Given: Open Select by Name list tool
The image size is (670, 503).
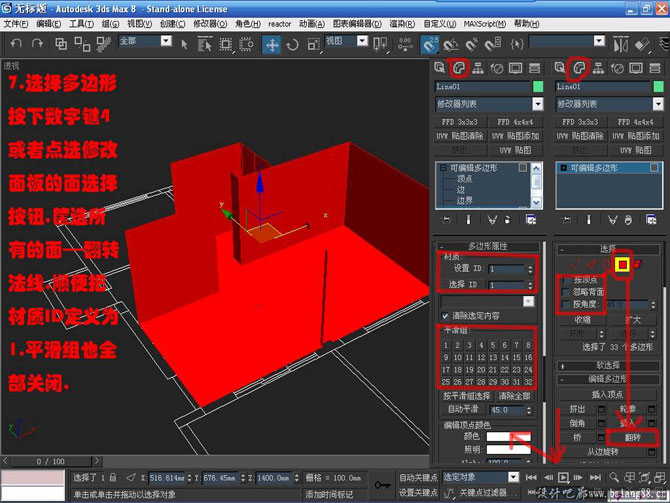Looking at the screenshot, I should [x=205, y=44].
